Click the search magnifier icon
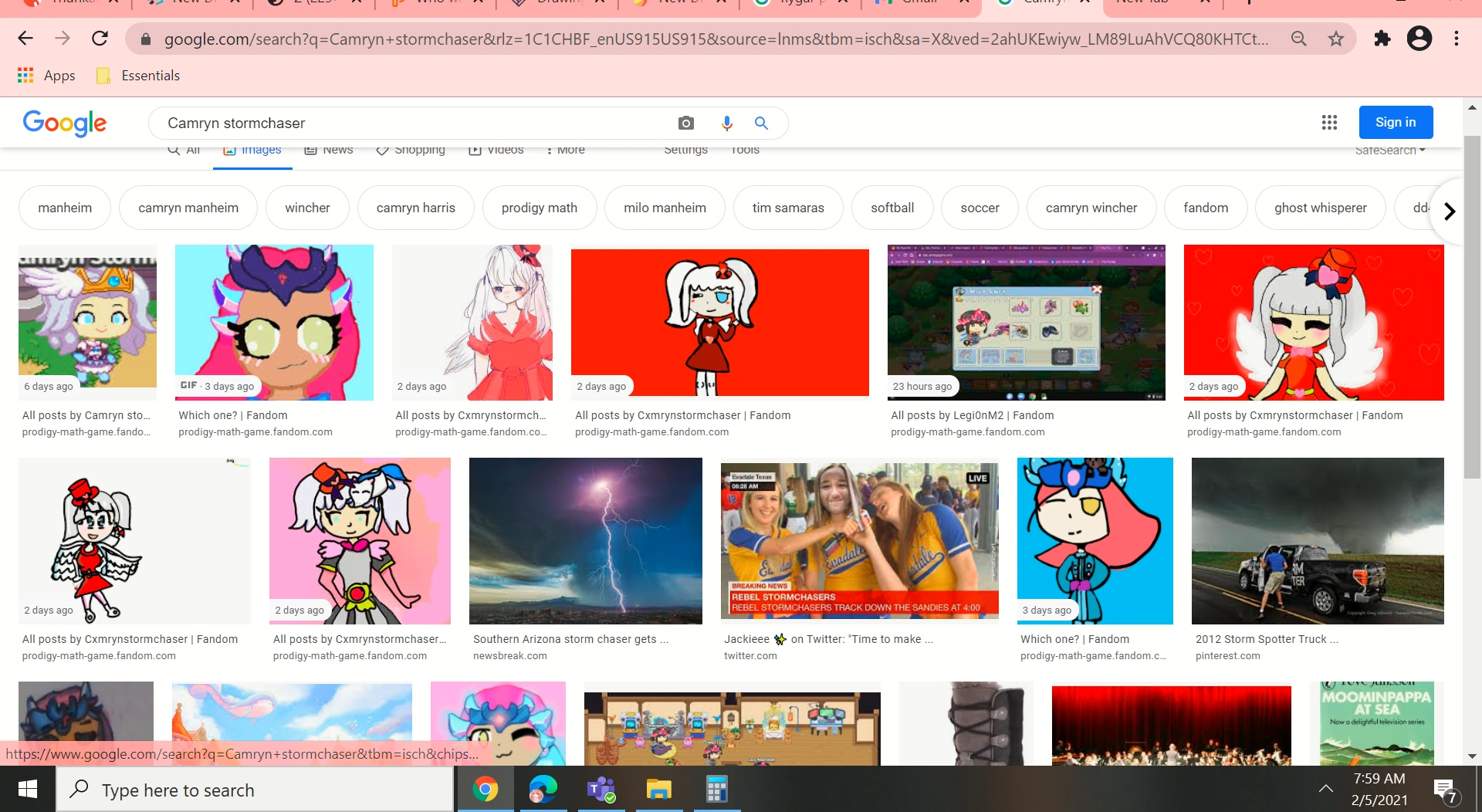This screenshot has height=812, width=1482. [761, 123]
